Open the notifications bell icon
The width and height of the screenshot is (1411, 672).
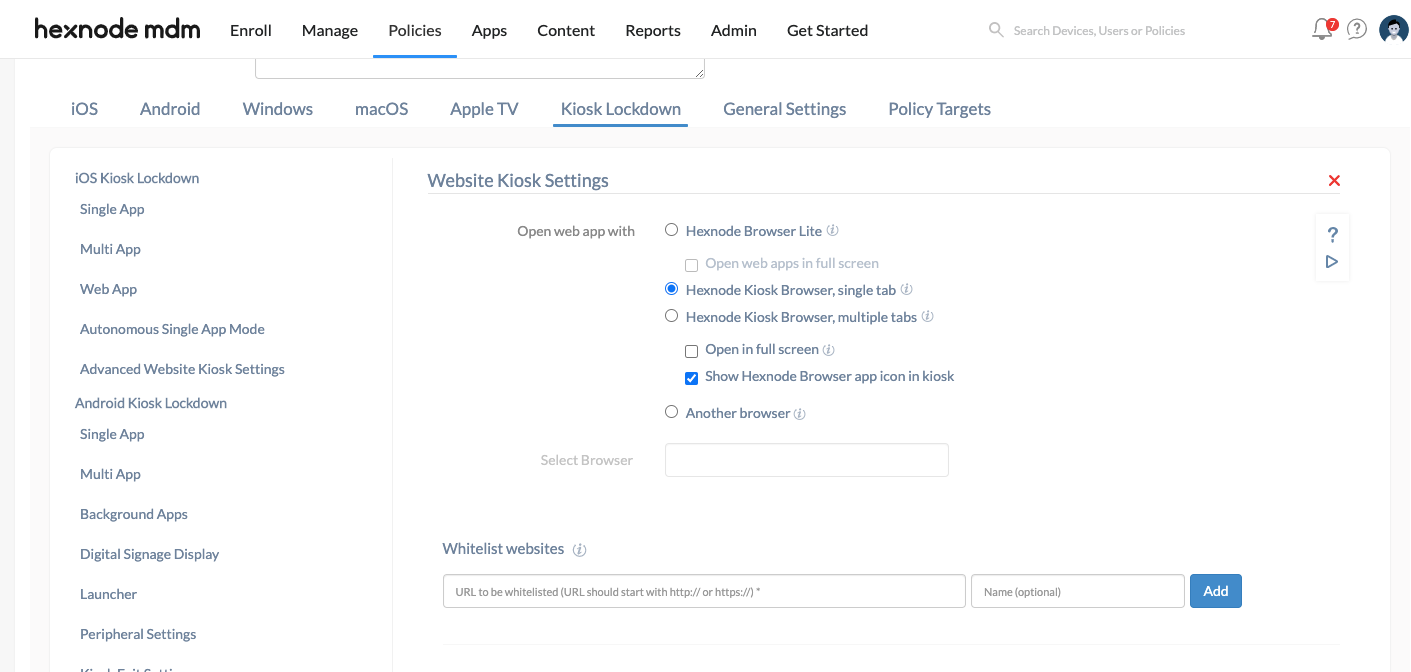(1323, 29)
